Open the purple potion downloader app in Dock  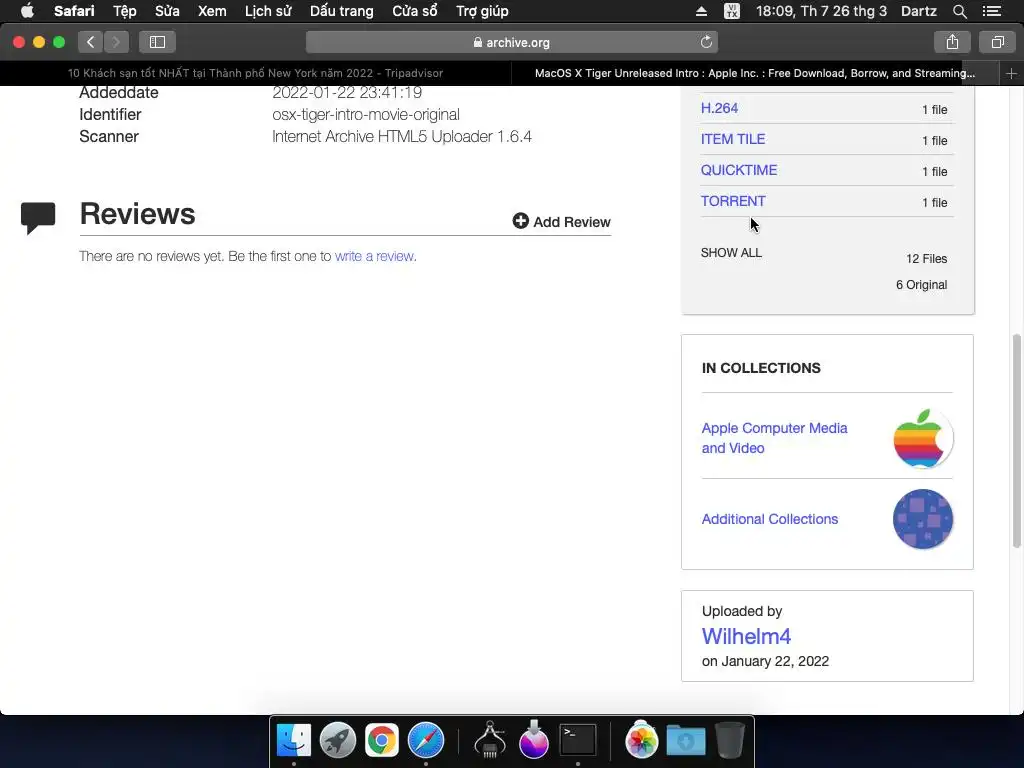[534, 739]
